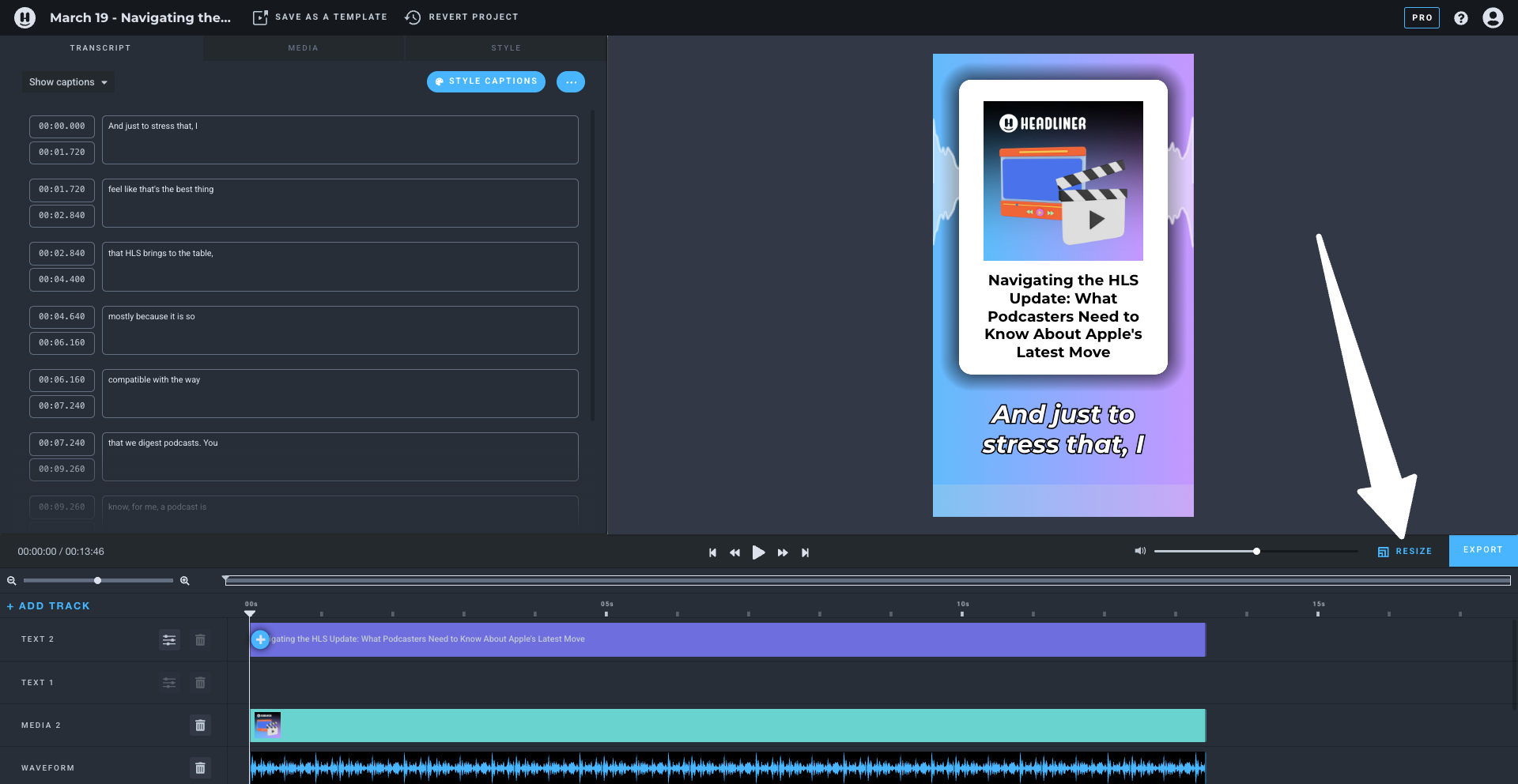
Task: Zoom in on the timeline
Action: 185,581
